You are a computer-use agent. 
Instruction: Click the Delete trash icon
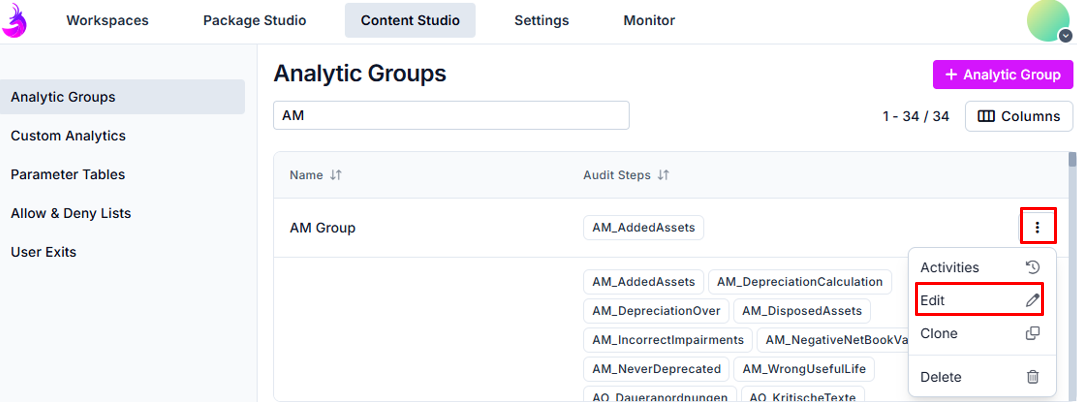1033,377
